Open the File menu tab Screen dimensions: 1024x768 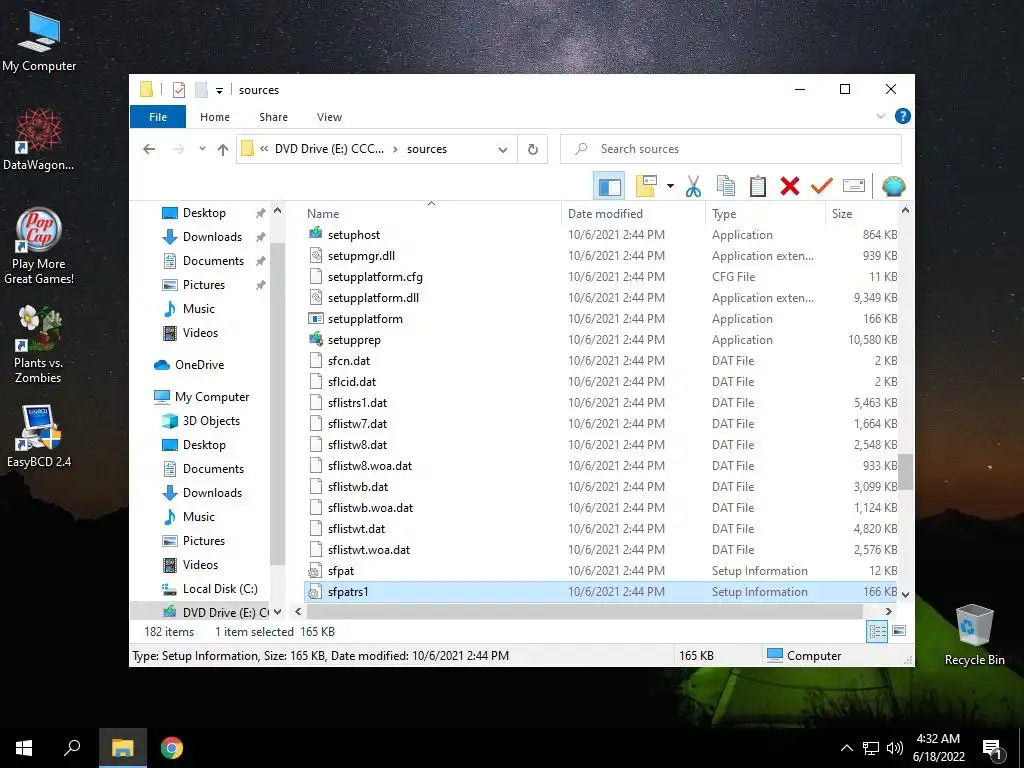point(158,117)
